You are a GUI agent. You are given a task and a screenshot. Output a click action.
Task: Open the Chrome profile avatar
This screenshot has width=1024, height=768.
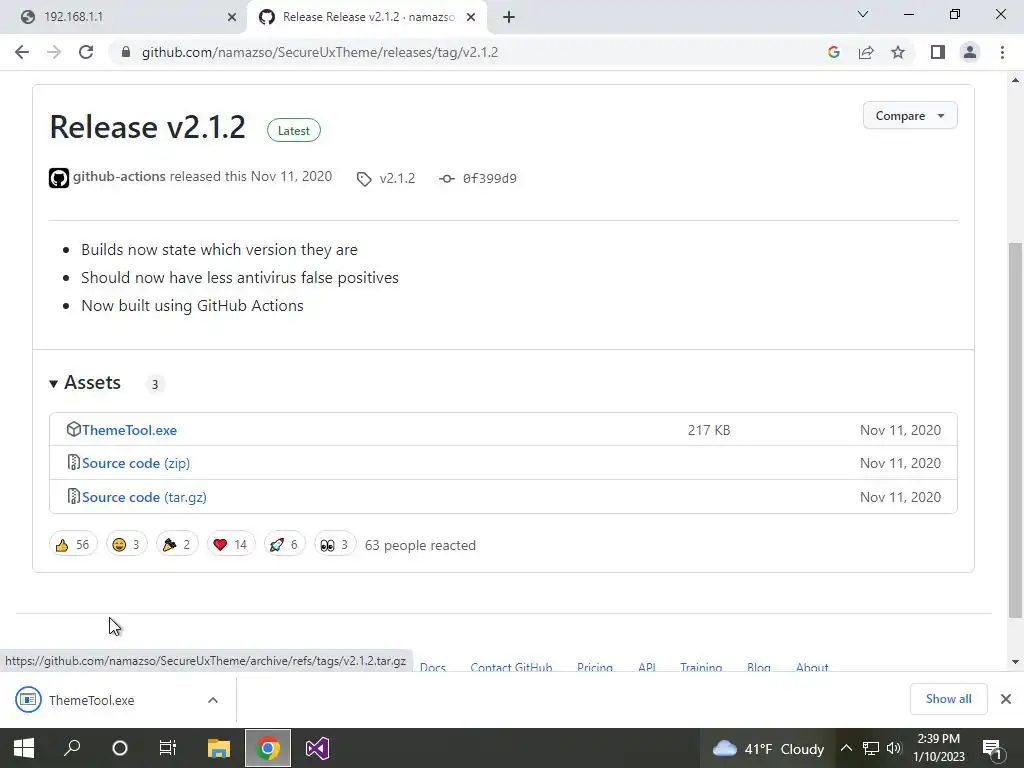coord(970,52)
